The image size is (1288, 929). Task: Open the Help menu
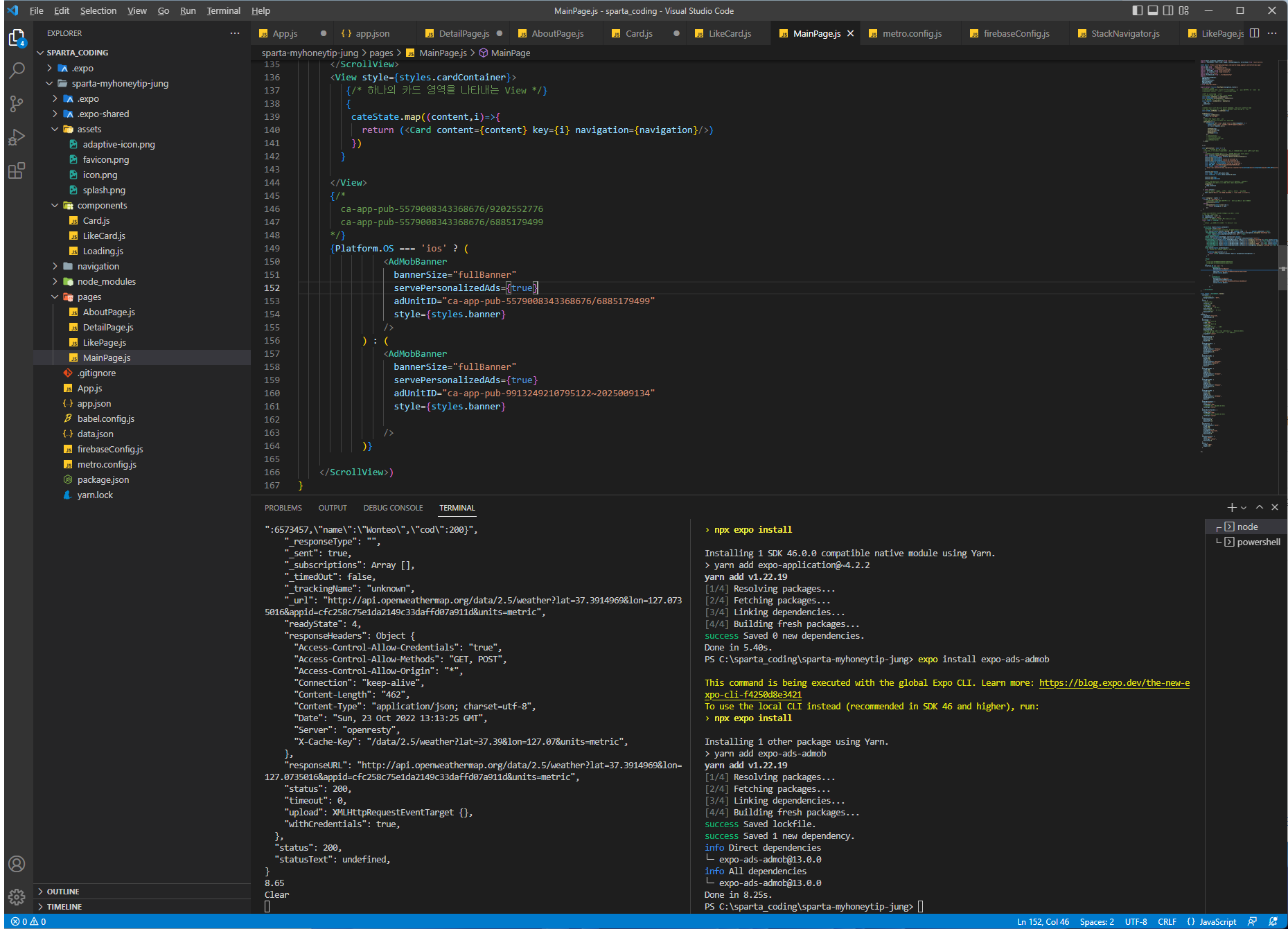(261, 10)
